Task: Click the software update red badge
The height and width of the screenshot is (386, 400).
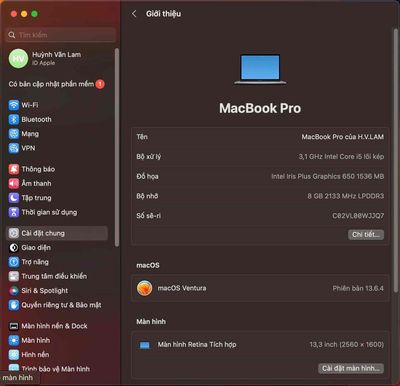Action: pos(100,84)
